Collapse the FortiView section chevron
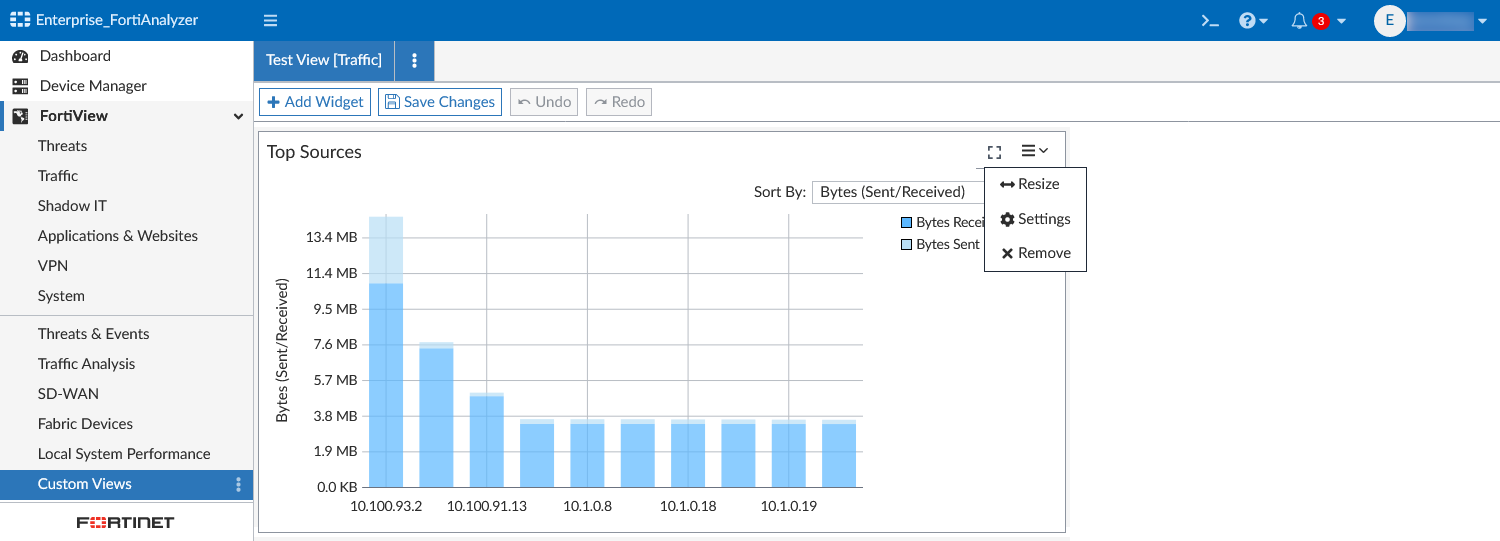Viewport: 1500px width, 541px height. 238,116
